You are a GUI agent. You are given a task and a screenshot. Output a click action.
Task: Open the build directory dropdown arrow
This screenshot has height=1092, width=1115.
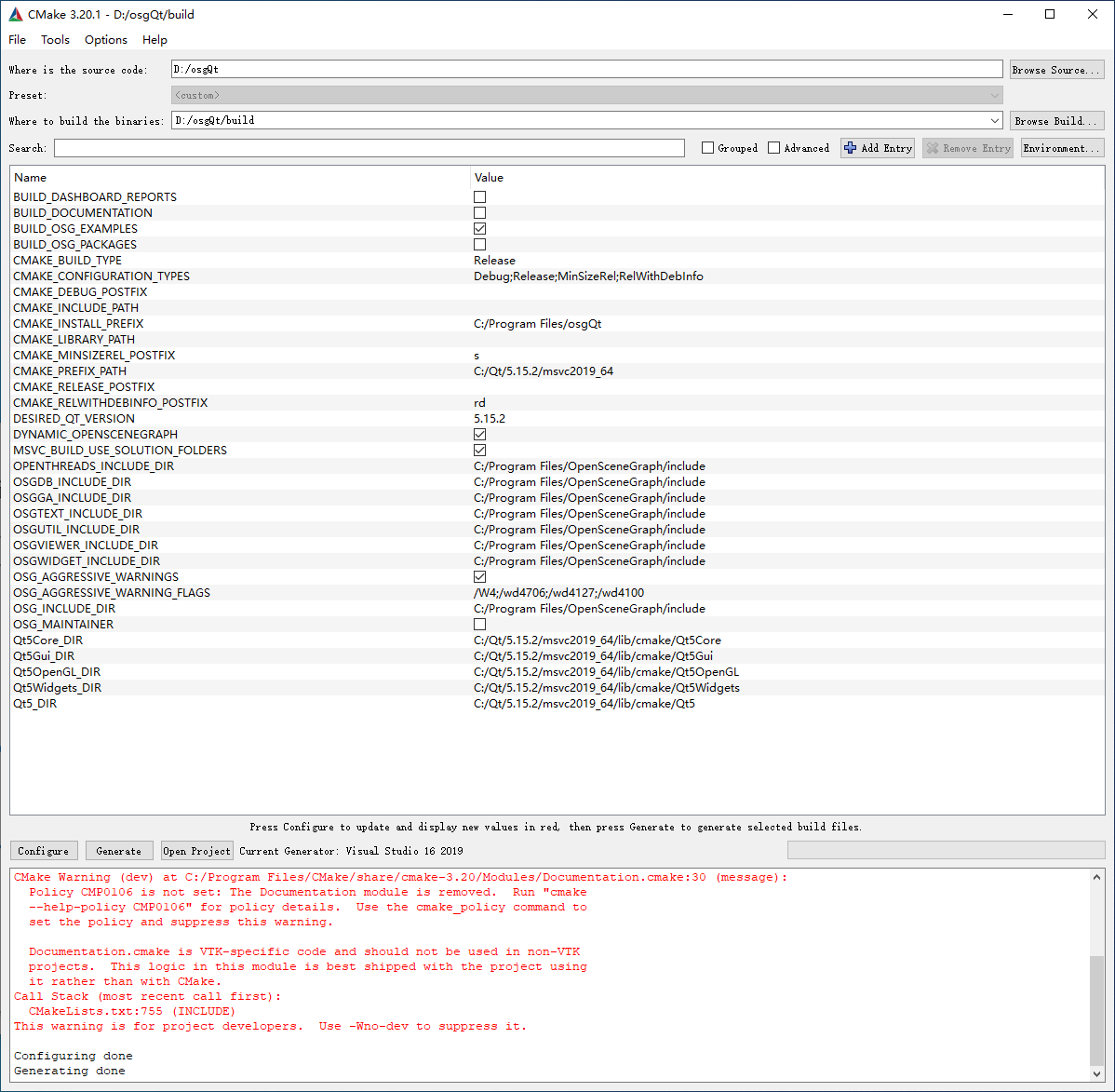tap(995, 119)
